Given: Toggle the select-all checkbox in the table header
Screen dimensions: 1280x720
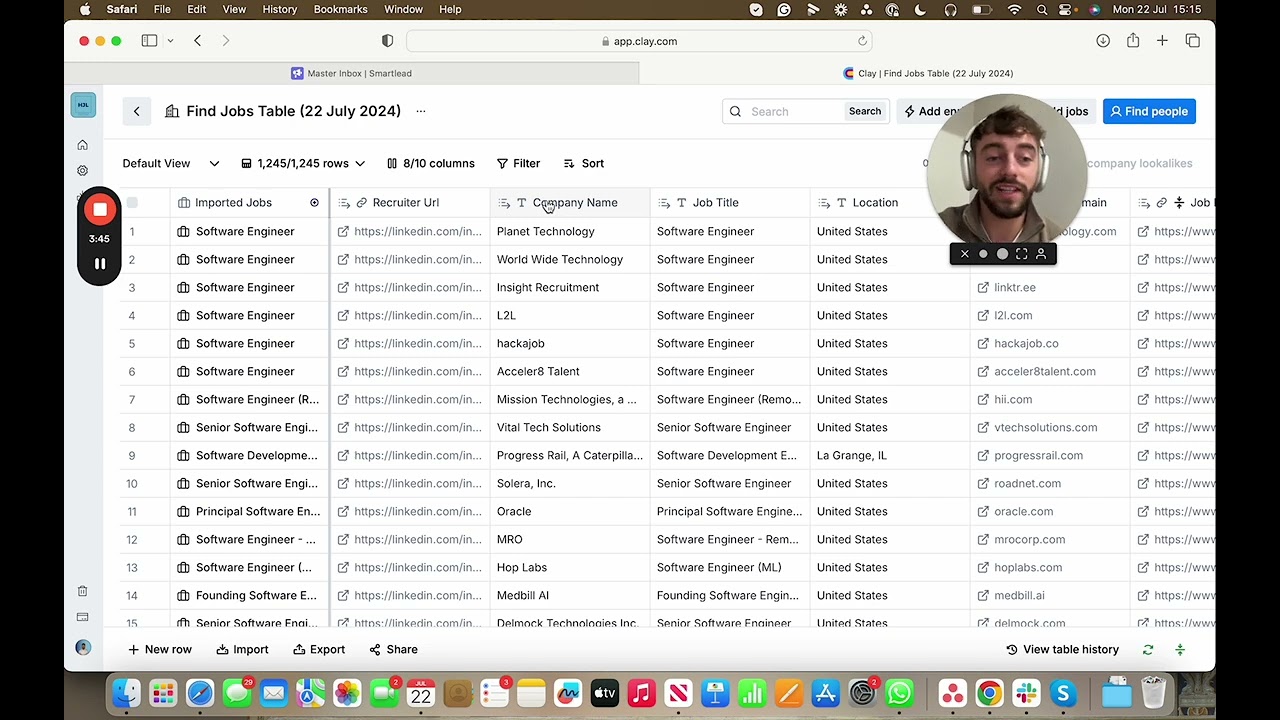Looking at the screenshot, I should click(x=132, y=203).
